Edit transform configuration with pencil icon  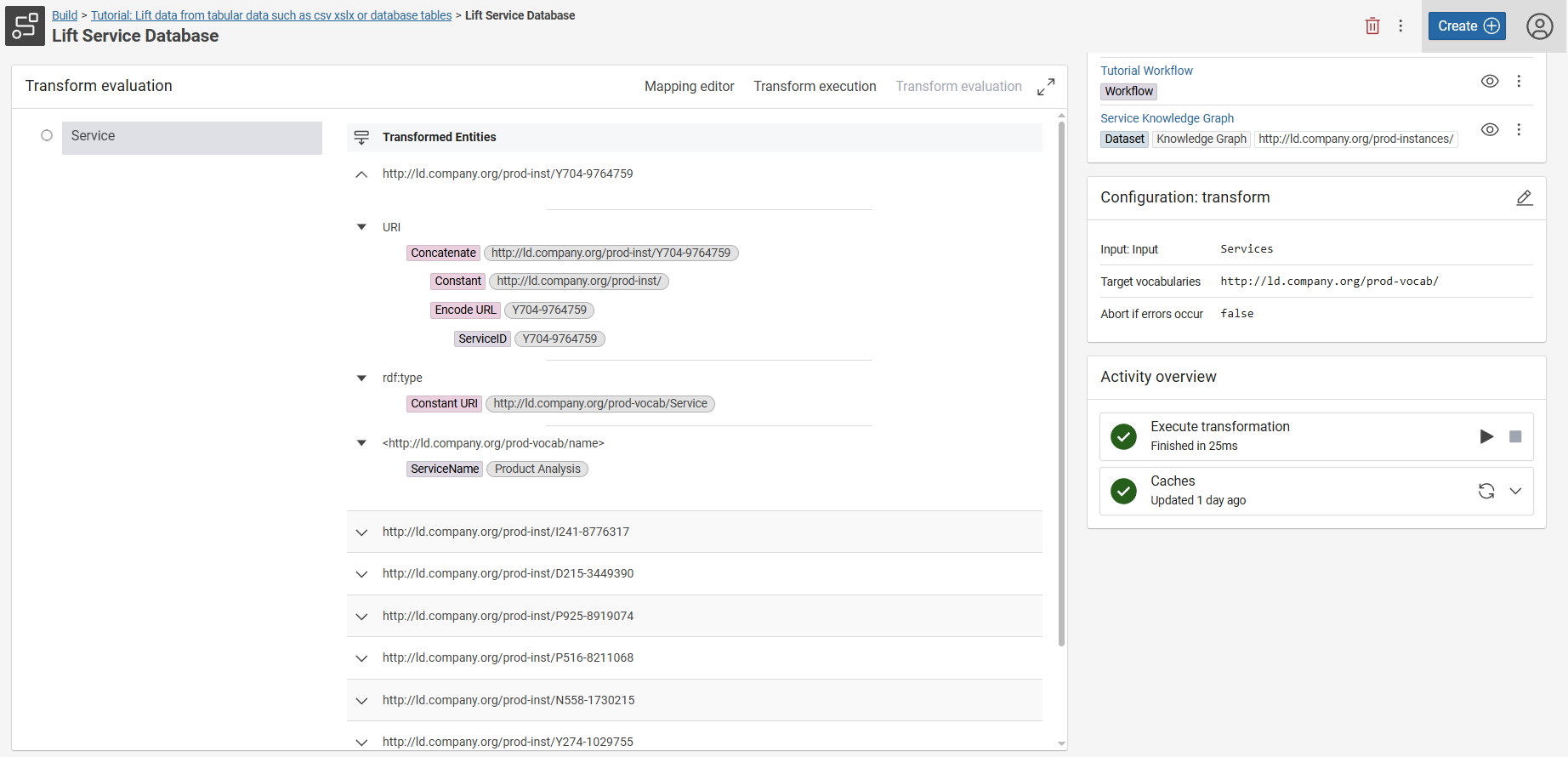pyautogui.click(x=1524, y=197)
